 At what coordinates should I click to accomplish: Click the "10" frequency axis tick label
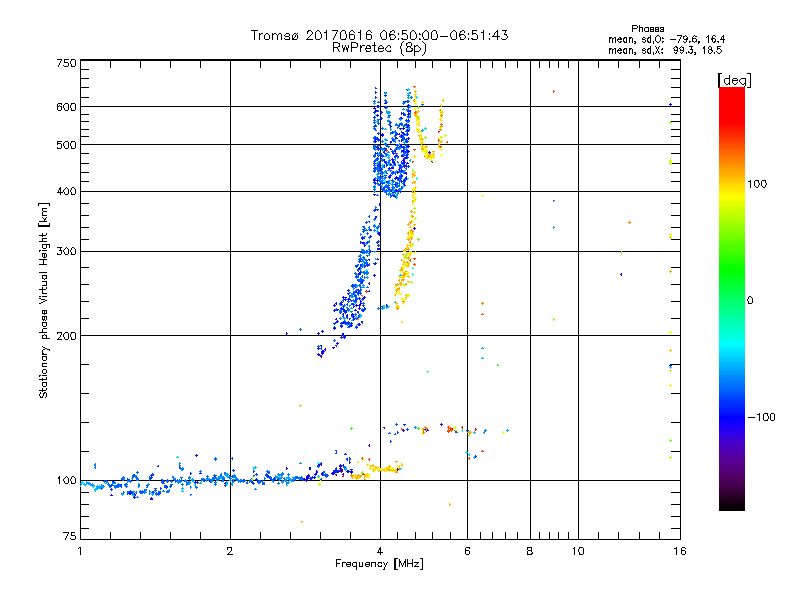(x=578, y=551)
